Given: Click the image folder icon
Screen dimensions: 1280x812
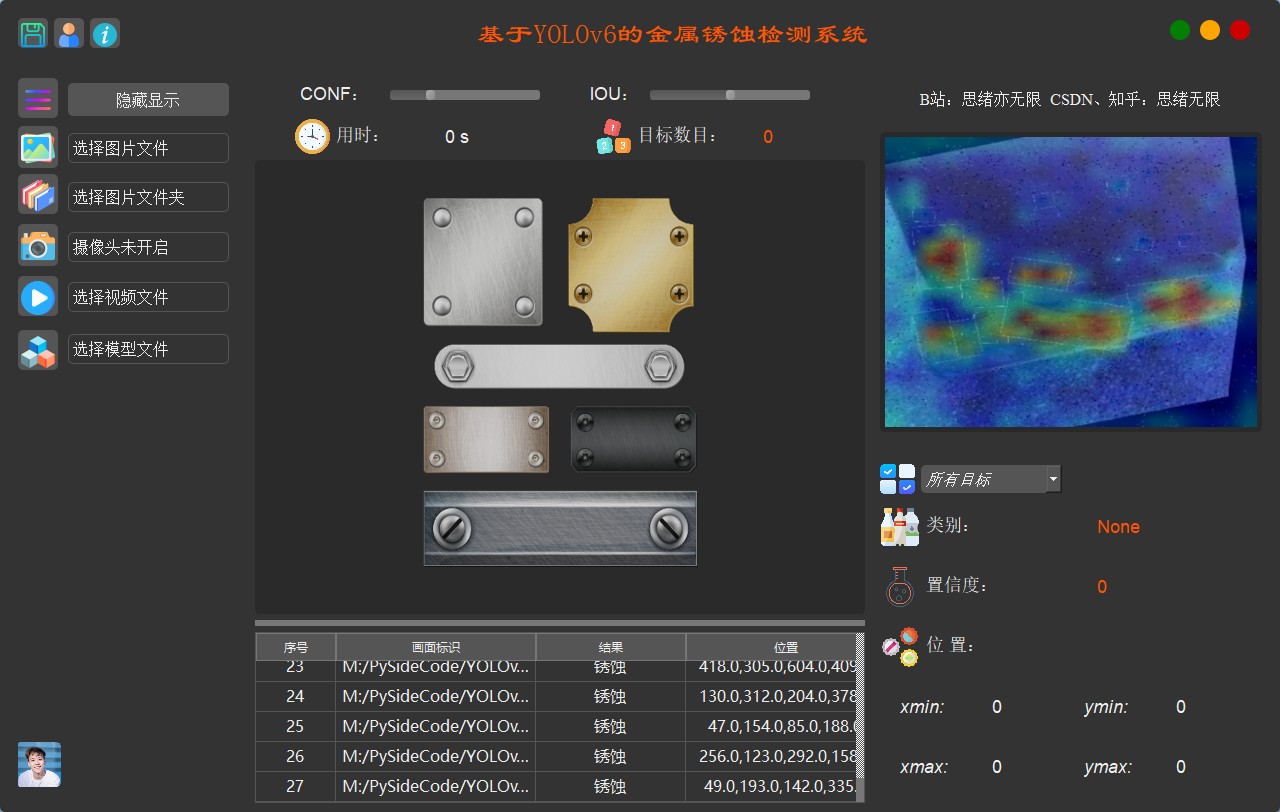Looking at the screenshot, I should click(38, 197).
